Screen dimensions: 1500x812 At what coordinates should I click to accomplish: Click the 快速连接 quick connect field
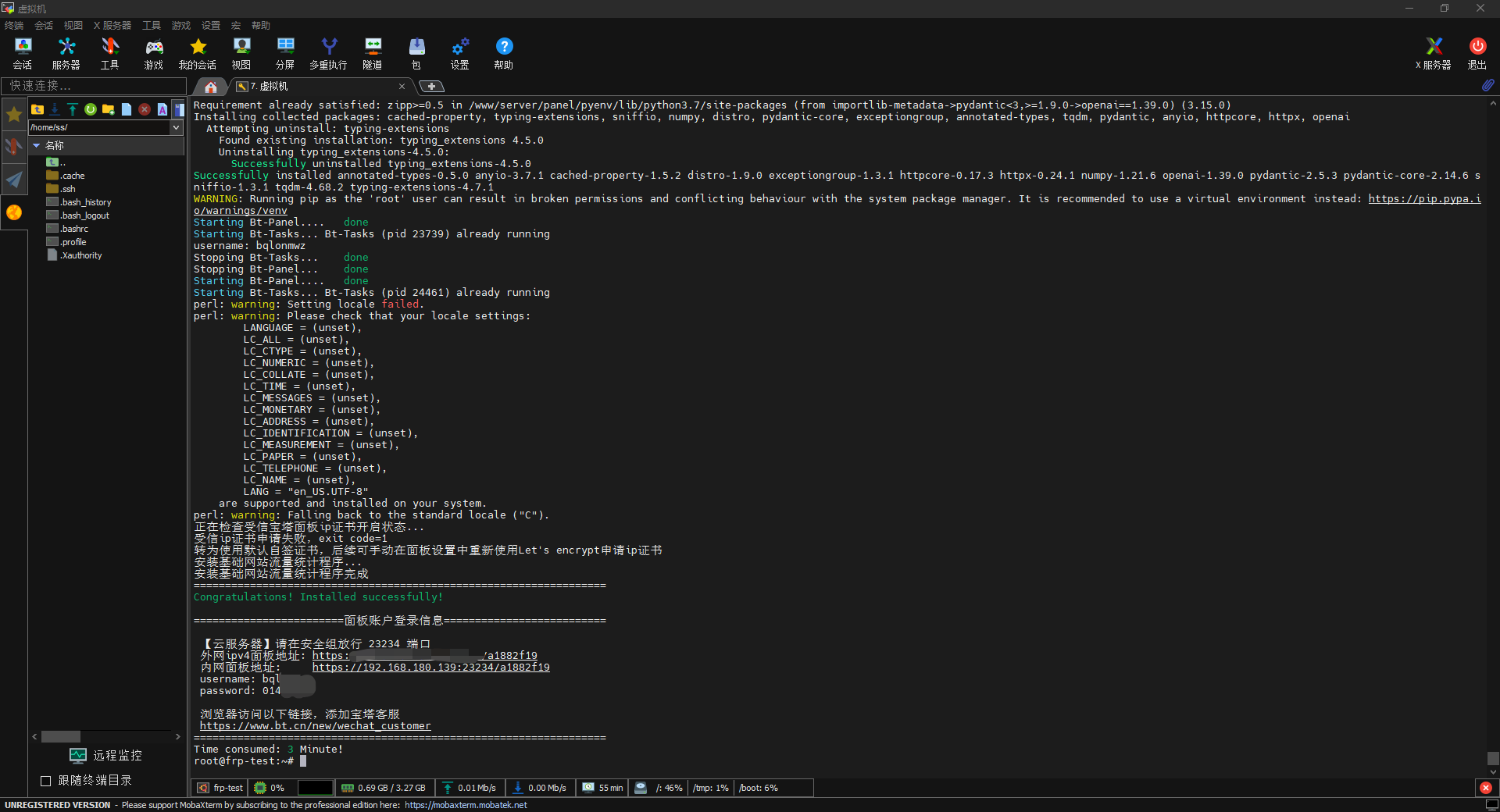click(94, 85)
